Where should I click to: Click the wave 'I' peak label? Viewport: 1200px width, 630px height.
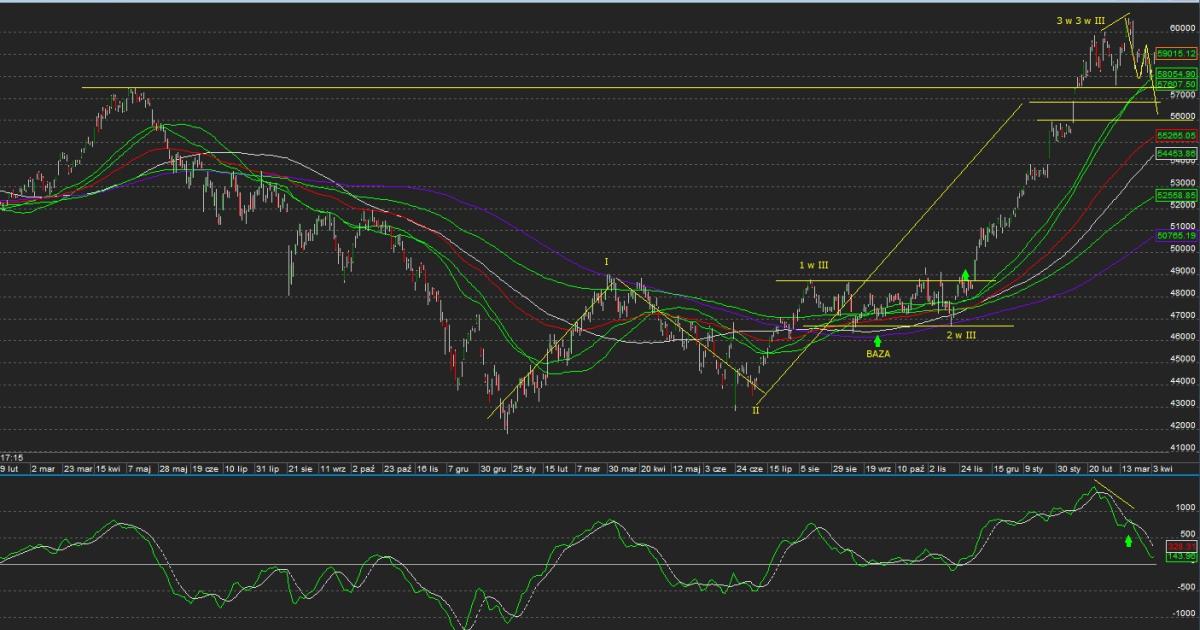click(606, 261)
